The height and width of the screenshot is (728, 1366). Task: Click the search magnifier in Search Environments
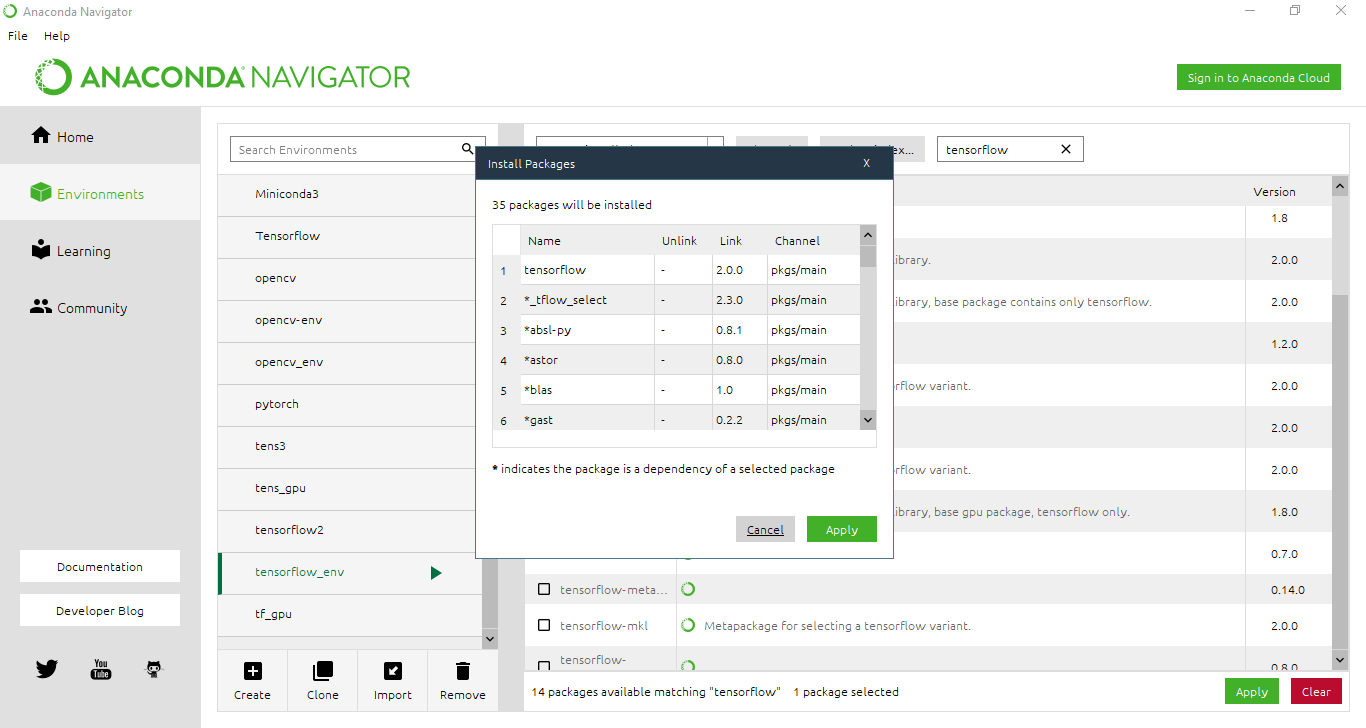[x=467, y=149]
